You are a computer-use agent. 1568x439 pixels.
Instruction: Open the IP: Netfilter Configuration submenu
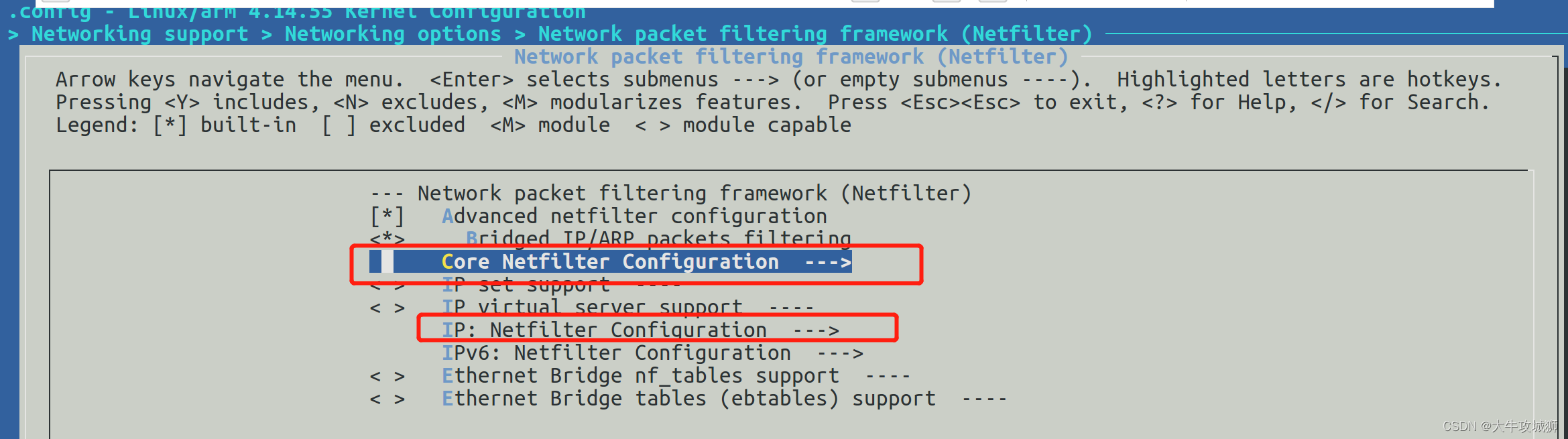pyautogui.click(x=603, y=330)
